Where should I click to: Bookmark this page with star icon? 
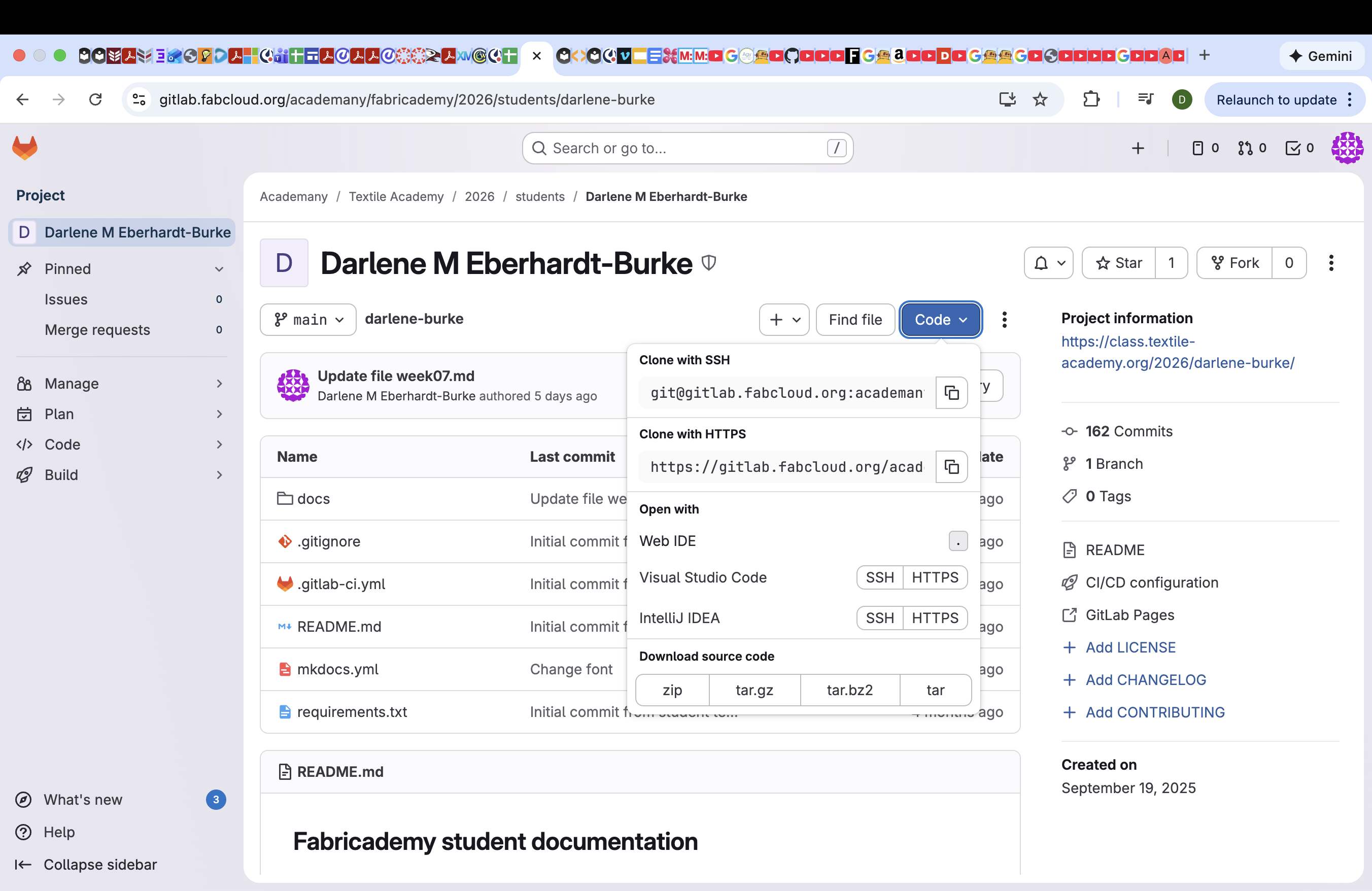click(x=1039, y=99)
